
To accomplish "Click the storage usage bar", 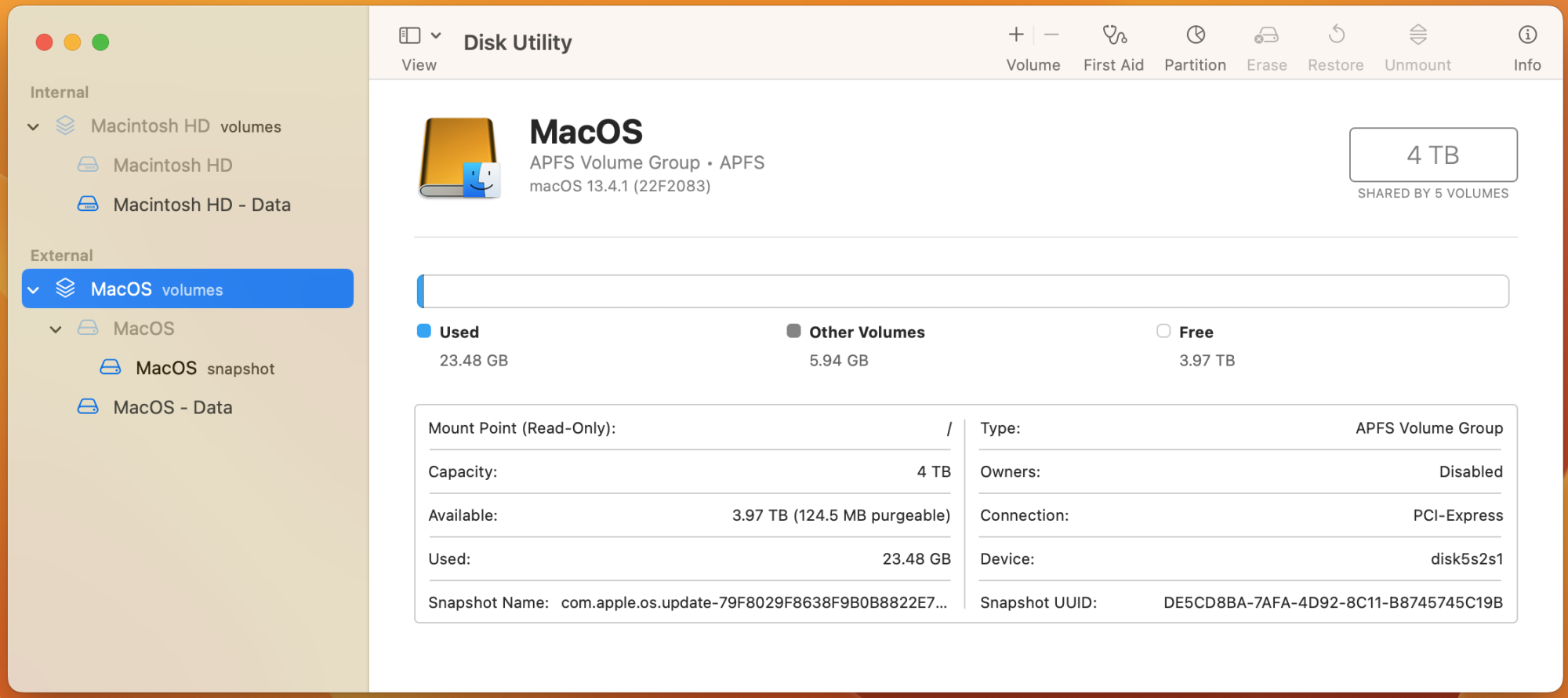I will [x=963, y=291].
